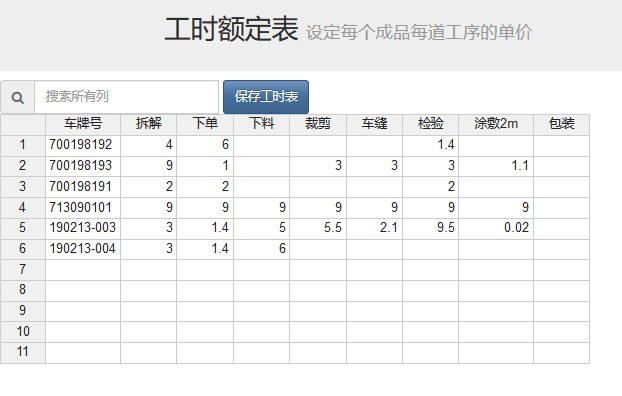622x396 pixels.
Task: Click the 检验 cell showing 1.4
Action: tap(430, 146)
